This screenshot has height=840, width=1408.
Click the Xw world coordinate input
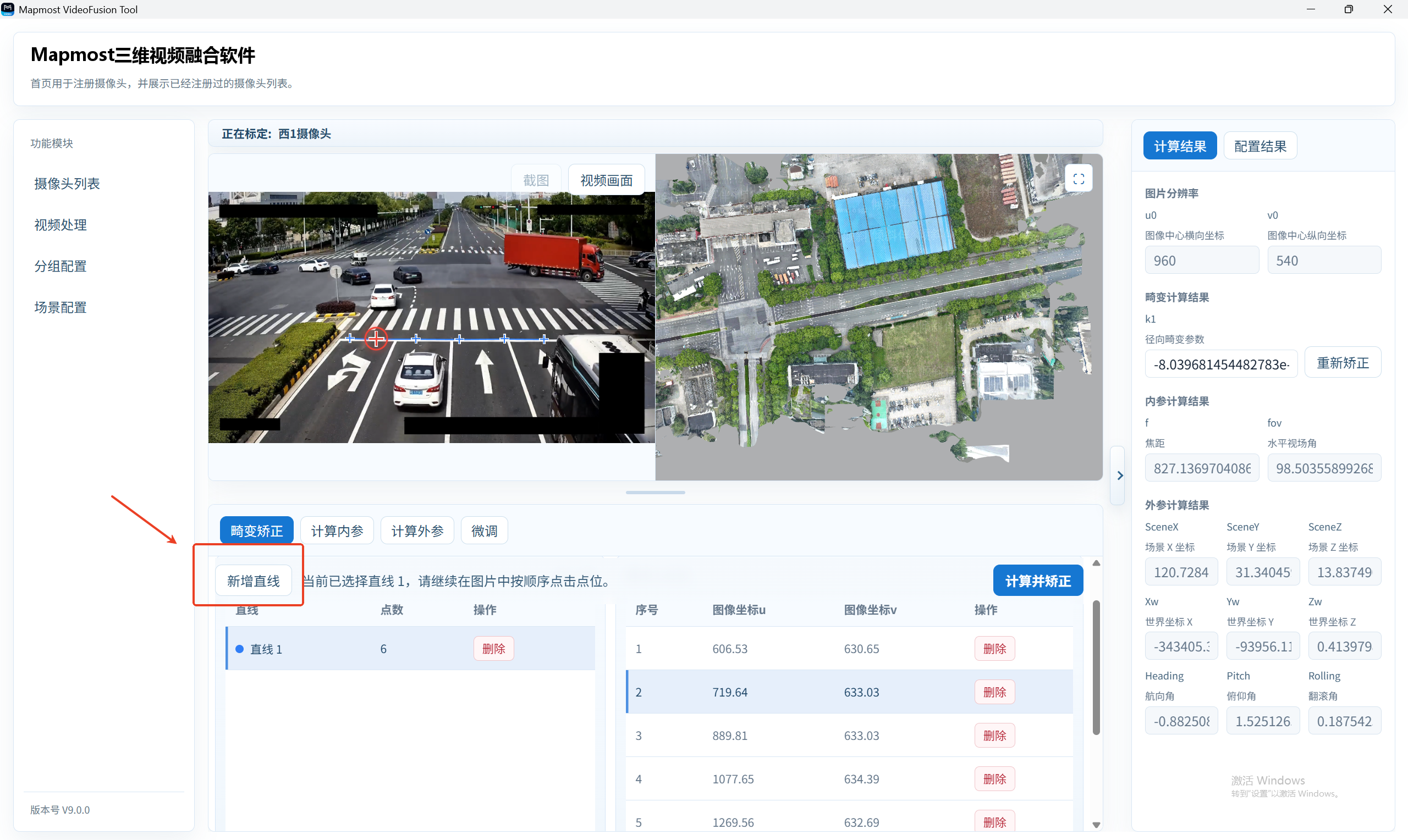(1181, 646)
